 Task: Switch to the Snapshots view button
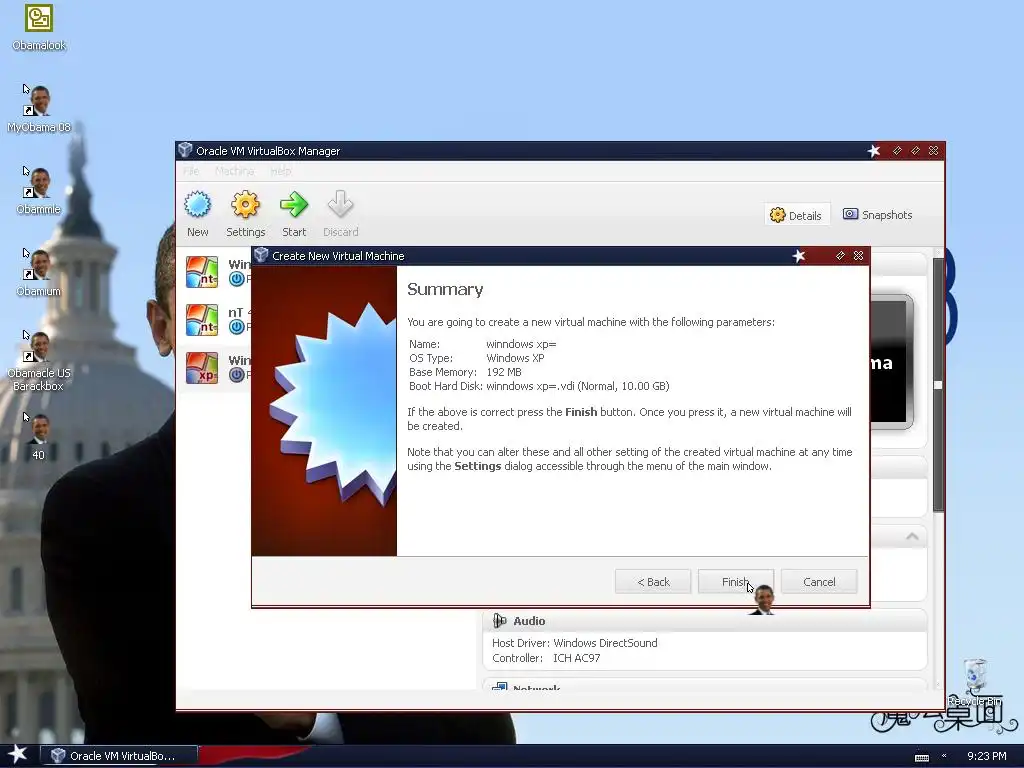878,215
